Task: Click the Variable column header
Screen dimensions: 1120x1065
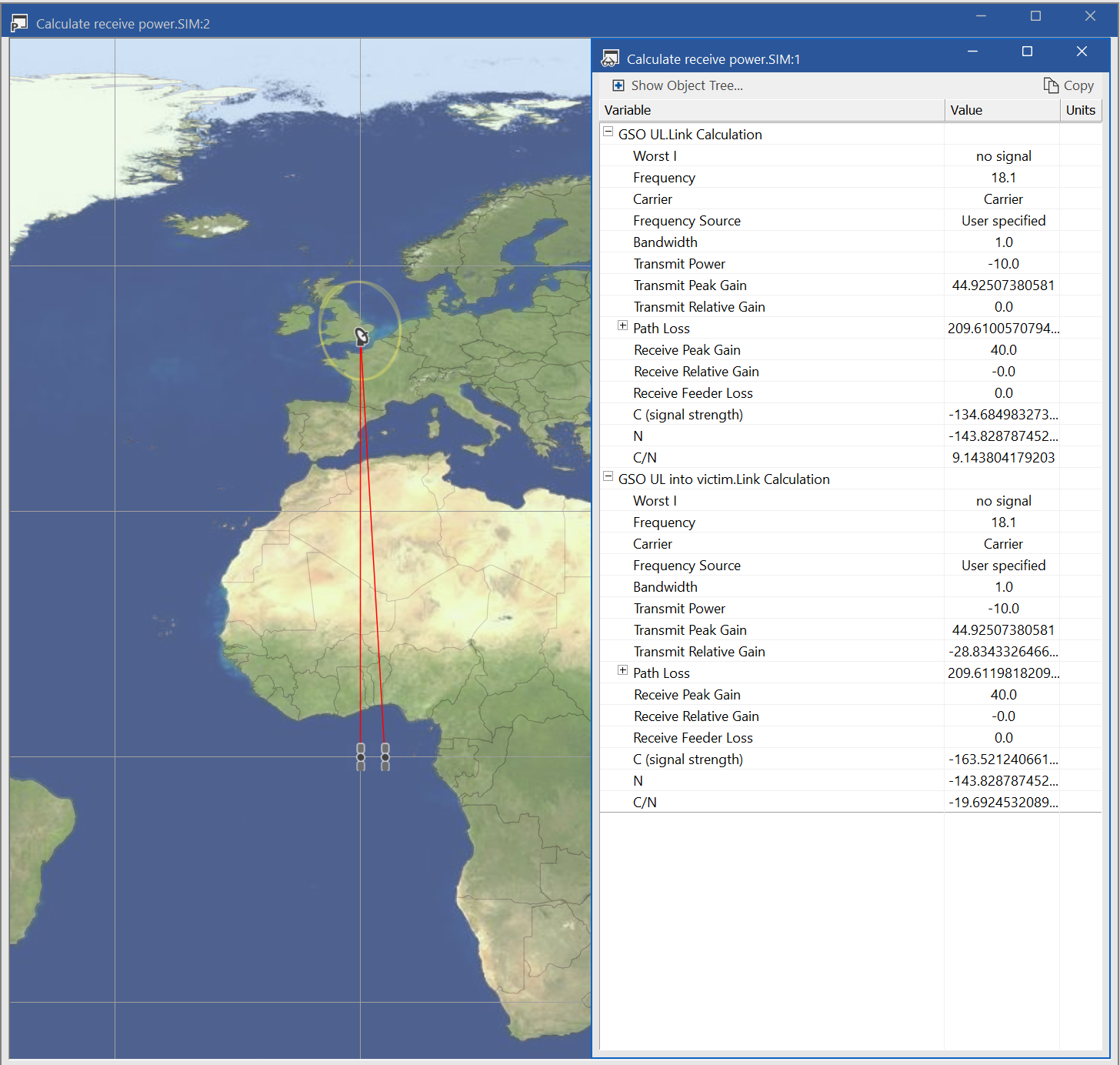Action: (772, 110)
